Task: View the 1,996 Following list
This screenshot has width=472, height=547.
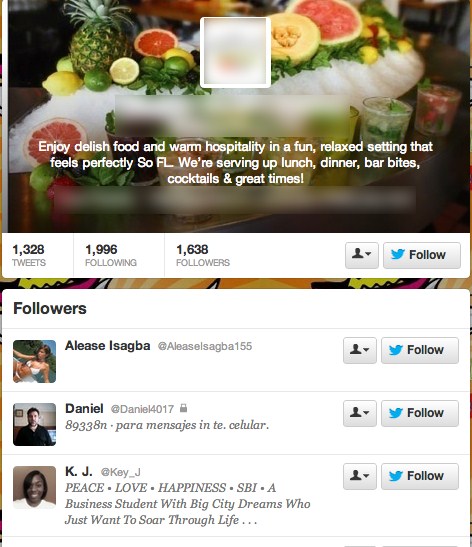Action: [x=111, y=255]
